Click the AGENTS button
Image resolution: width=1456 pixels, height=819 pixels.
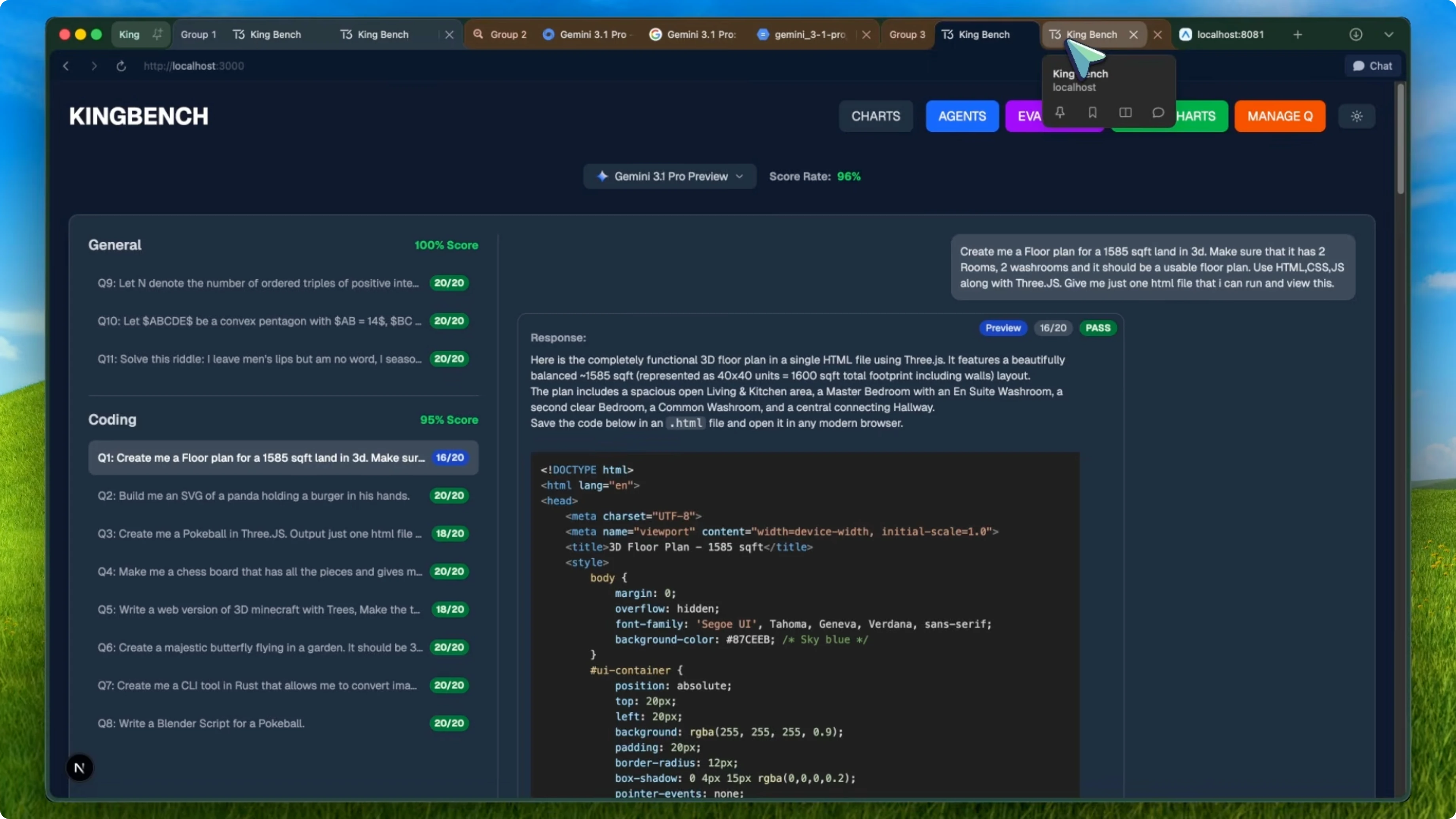tap(962, 116)
